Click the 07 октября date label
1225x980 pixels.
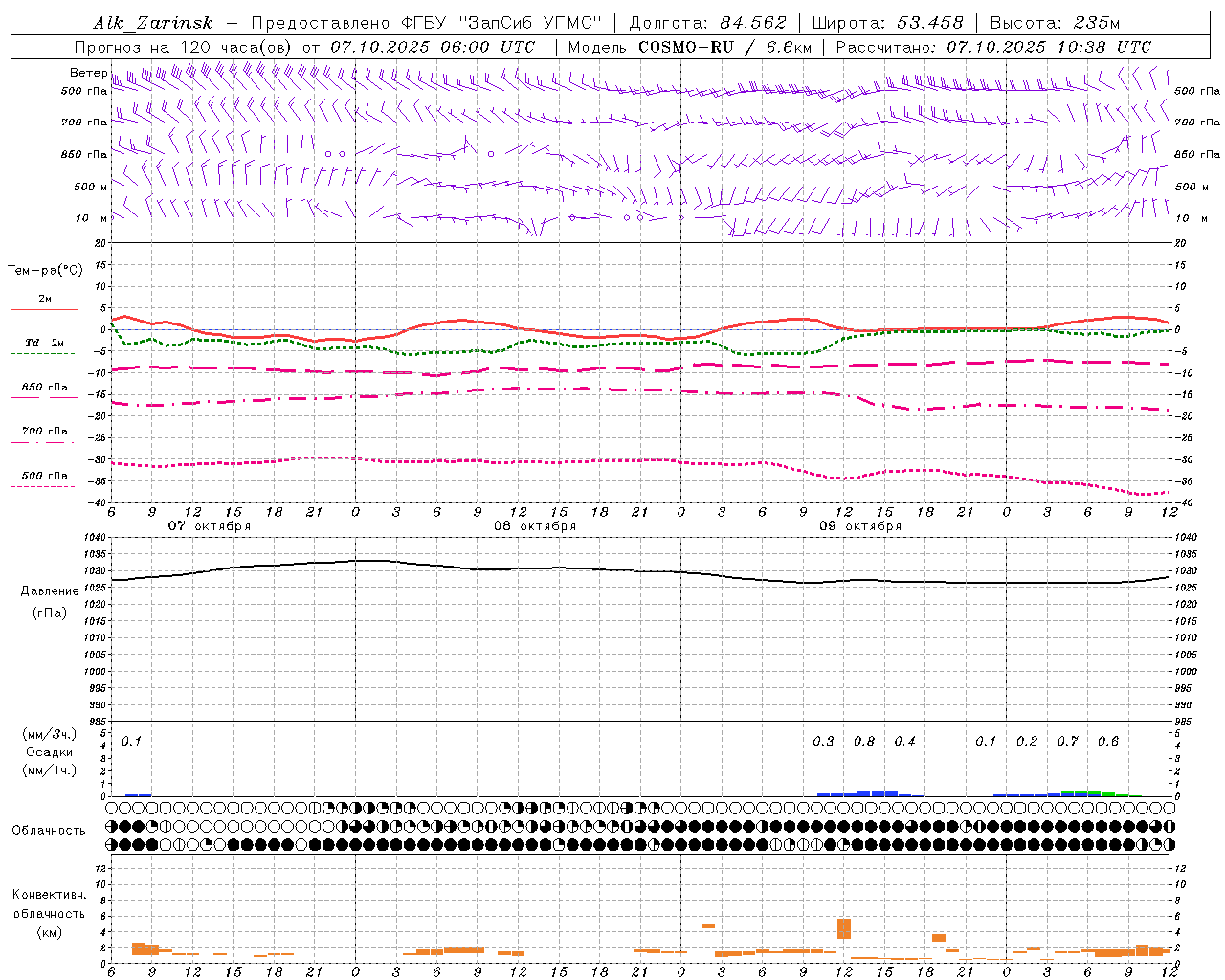click(210, 526)
